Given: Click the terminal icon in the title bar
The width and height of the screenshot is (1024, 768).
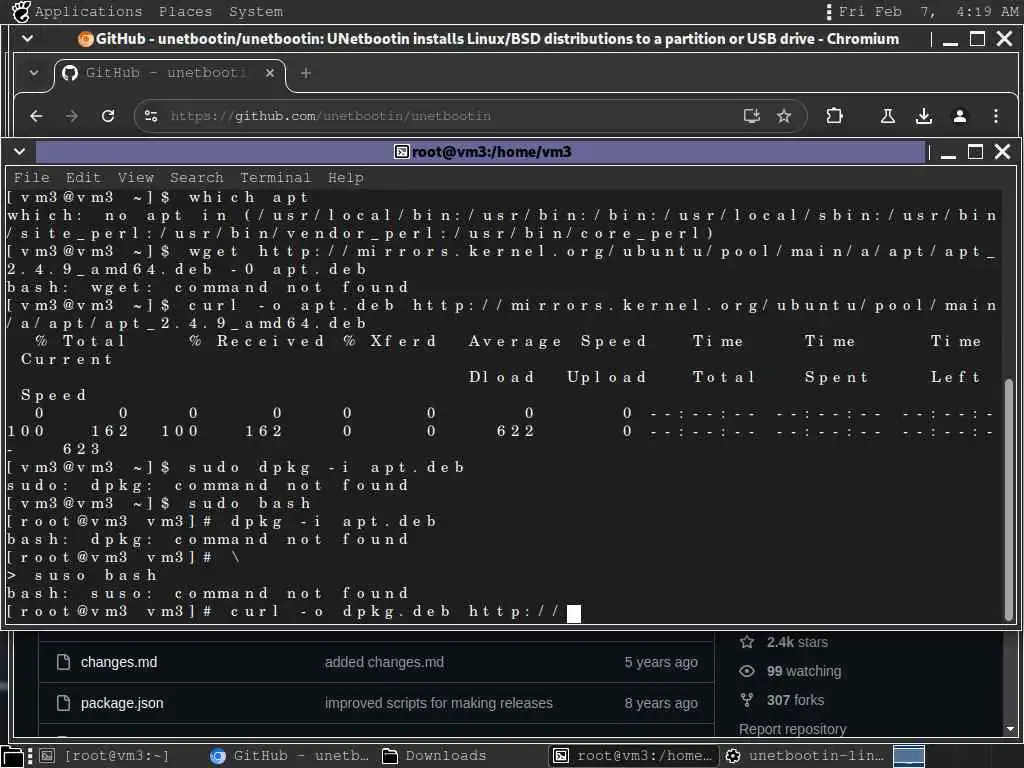Looking at the screenshot, I should click(402, 152).
